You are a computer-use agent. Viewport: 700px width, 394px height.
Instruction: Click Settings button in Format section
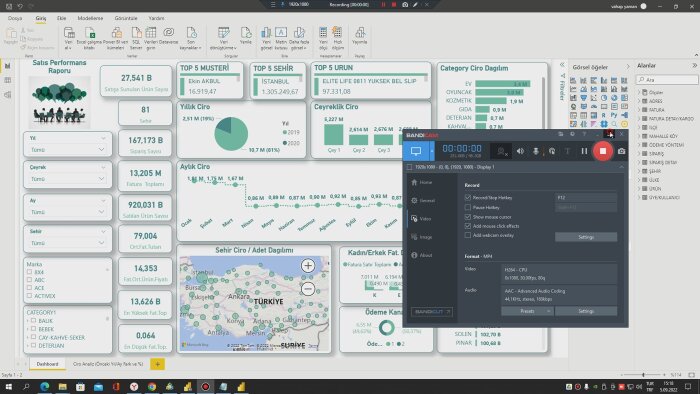tap(586, 311)
